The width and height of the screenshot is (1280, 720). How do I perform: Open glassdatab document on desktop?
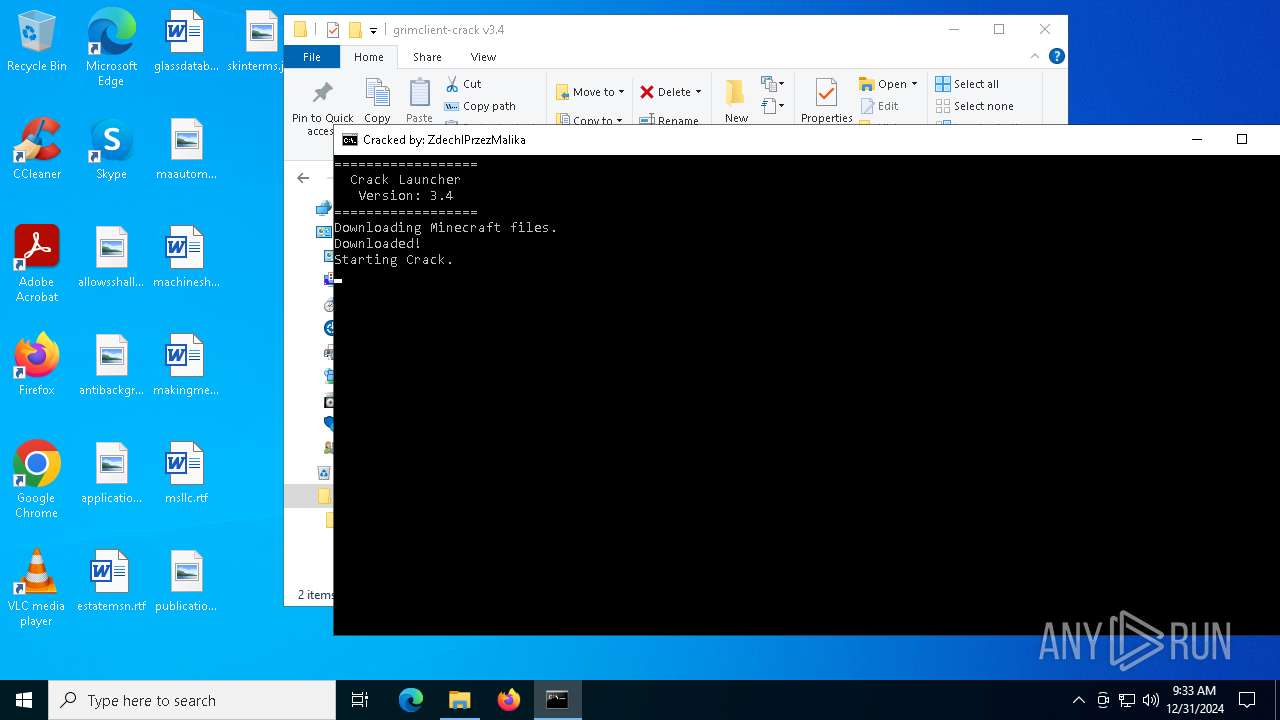[x=186, y=41]
